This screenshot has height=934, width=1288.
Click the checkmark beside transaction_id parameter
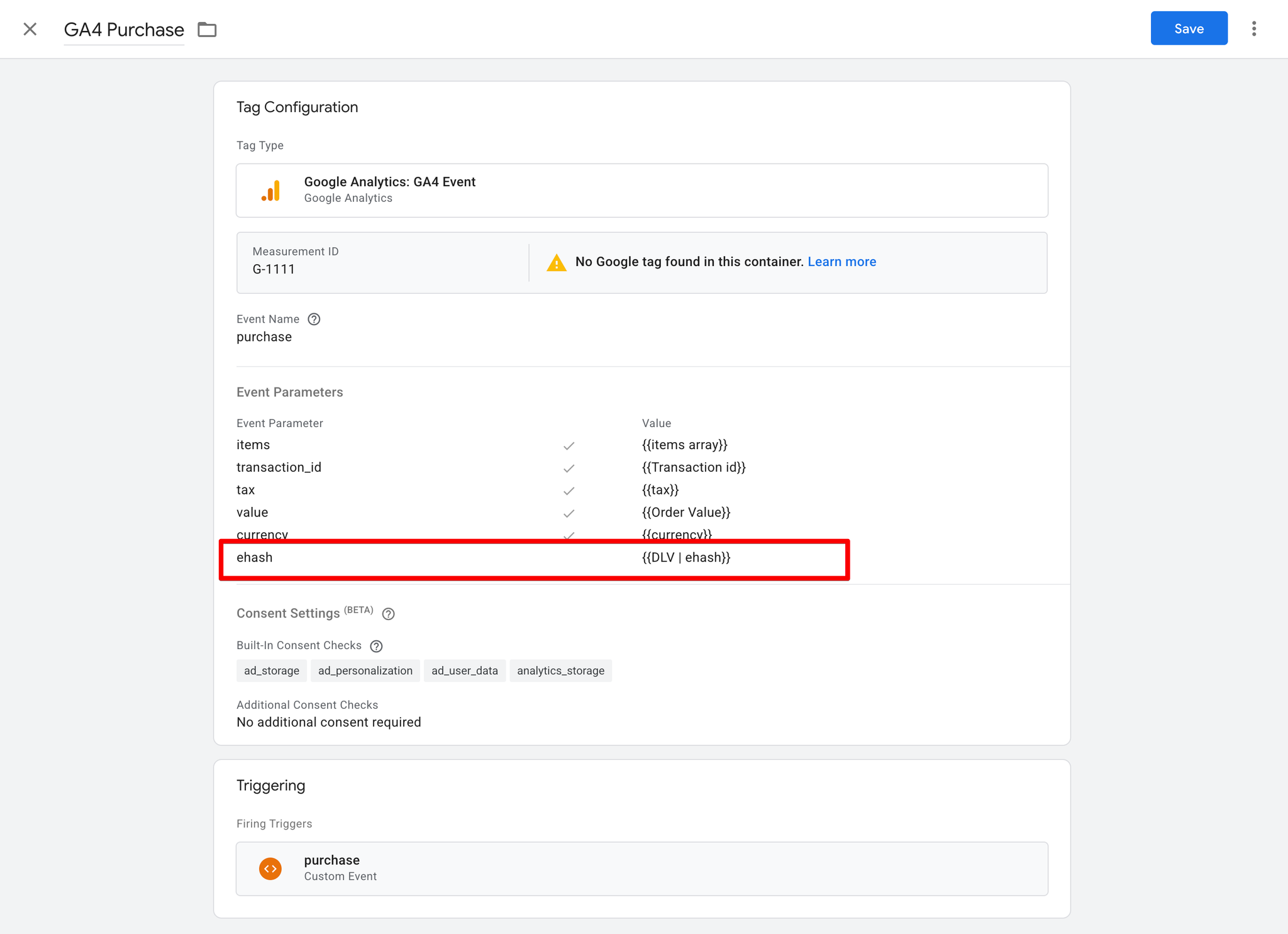point(569,469)
